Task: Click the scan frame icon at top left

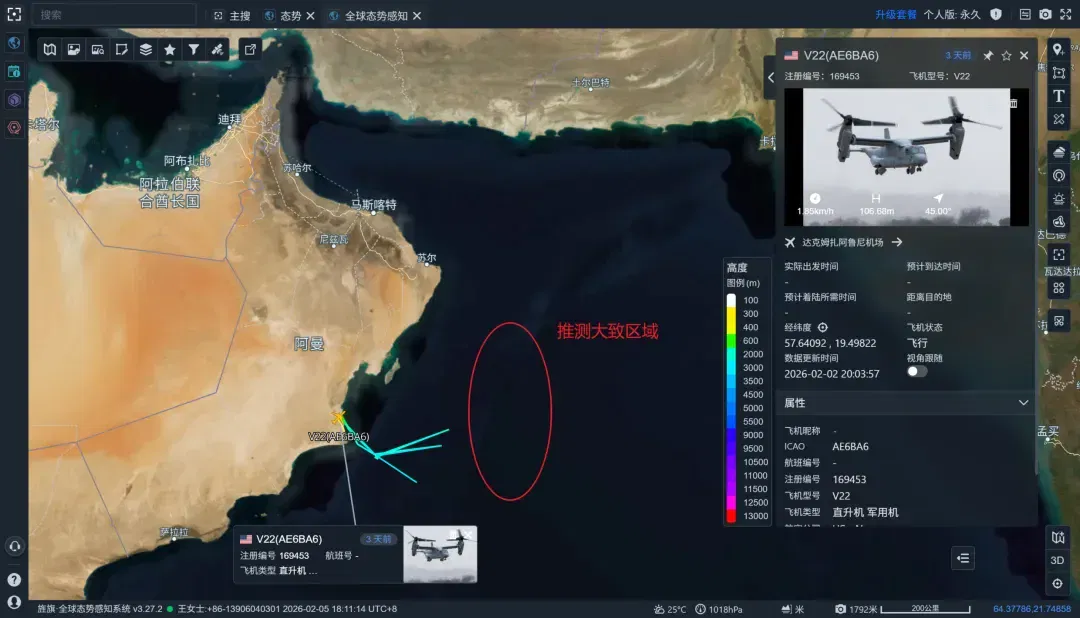Action: point(14,14)
